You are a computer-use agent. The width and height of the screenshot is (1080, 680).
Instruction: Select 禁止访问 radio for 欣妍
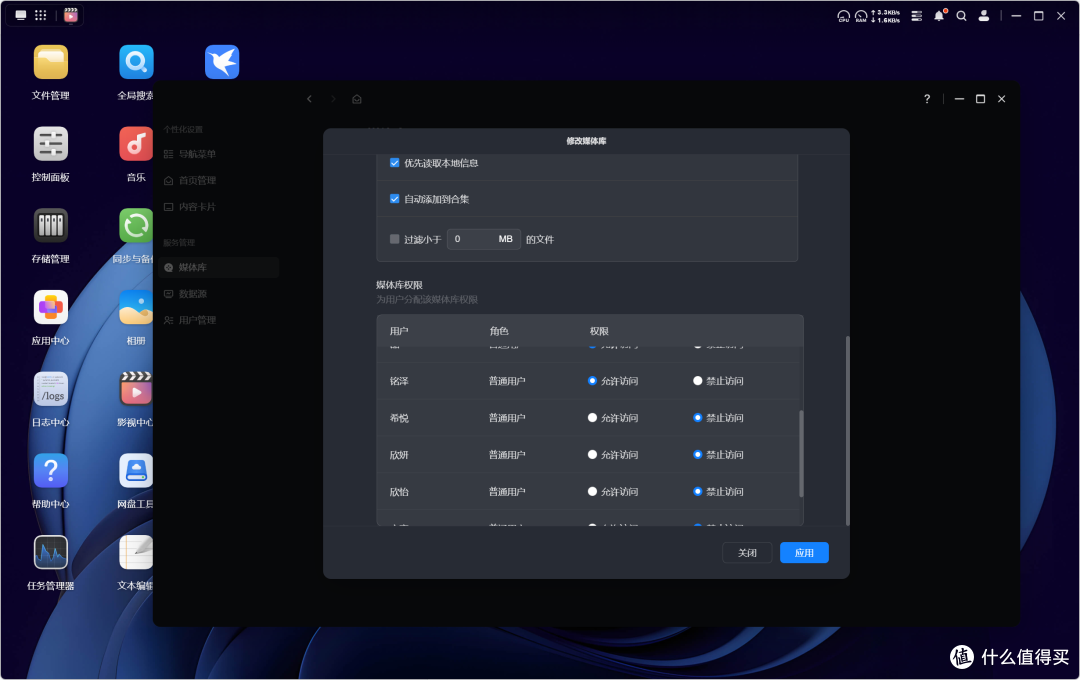click(698, 455)
